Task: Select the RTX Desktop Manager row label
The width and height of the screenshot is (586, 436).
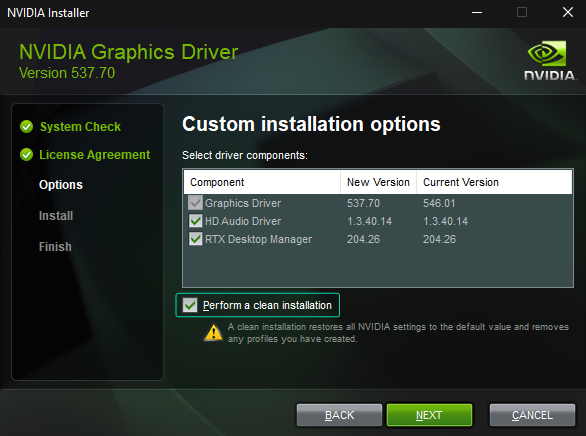Action: tap(258, 239)
